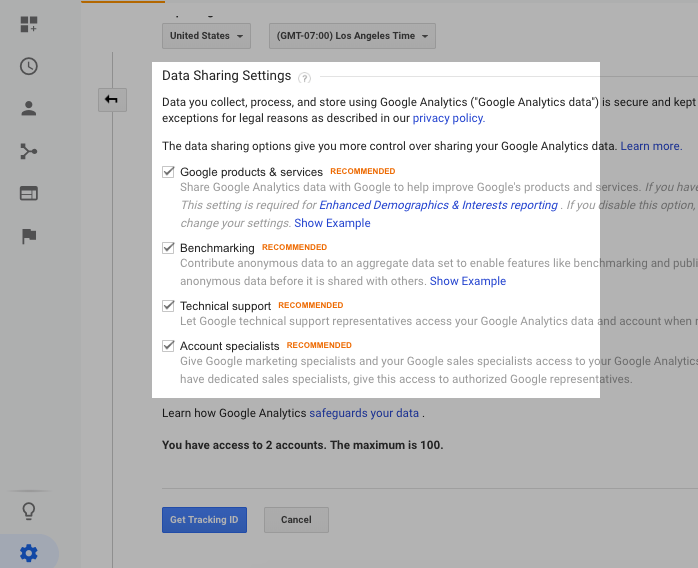698x568 pixels.
Task: Open Enhanced Demographics & Interests reporting link
Action: pyautogui.click(x=438, y=205)
